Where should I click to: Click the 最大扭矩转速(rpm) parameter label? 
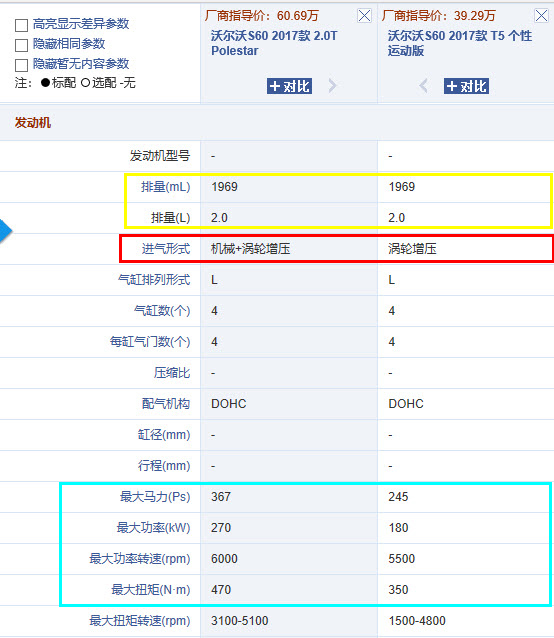140,621
